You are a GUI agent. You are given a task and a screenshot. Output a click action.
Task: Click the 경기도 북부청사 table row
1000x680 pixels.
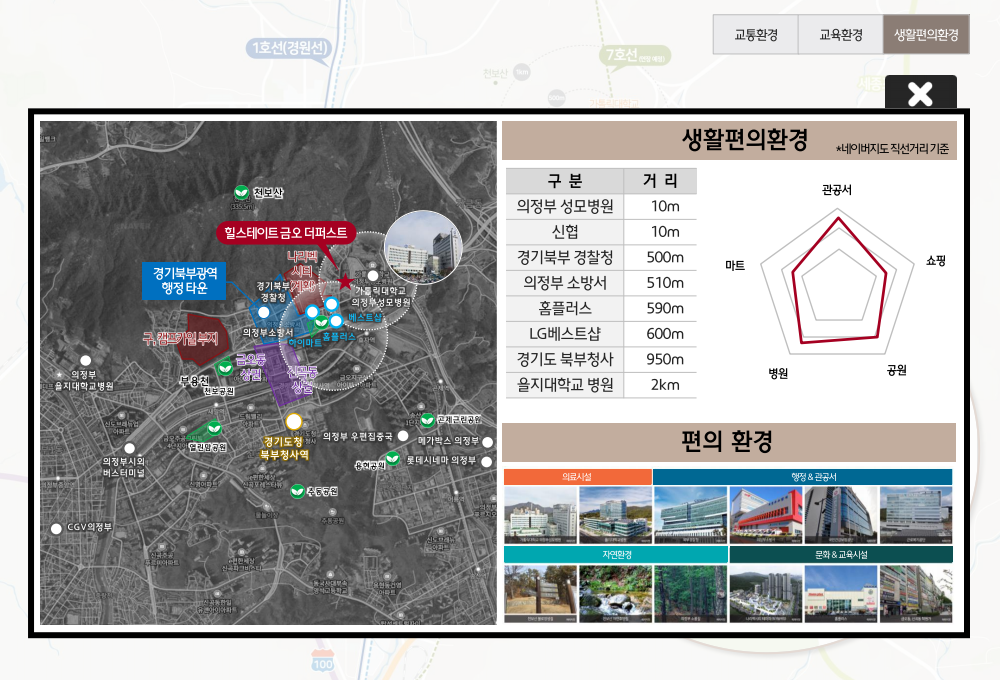pos(601,360)
